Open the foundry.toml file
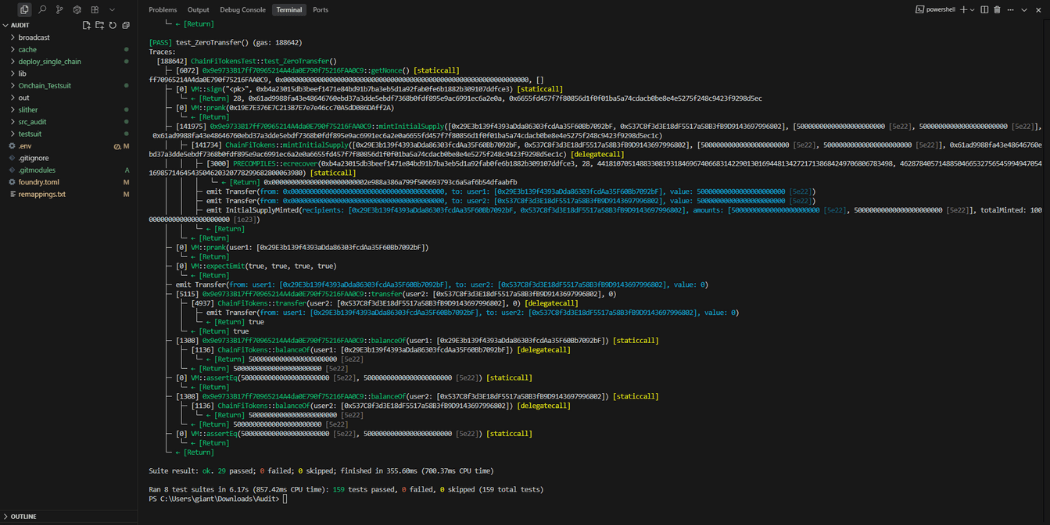The image size is (1050, 525). [x=38, y=182]
